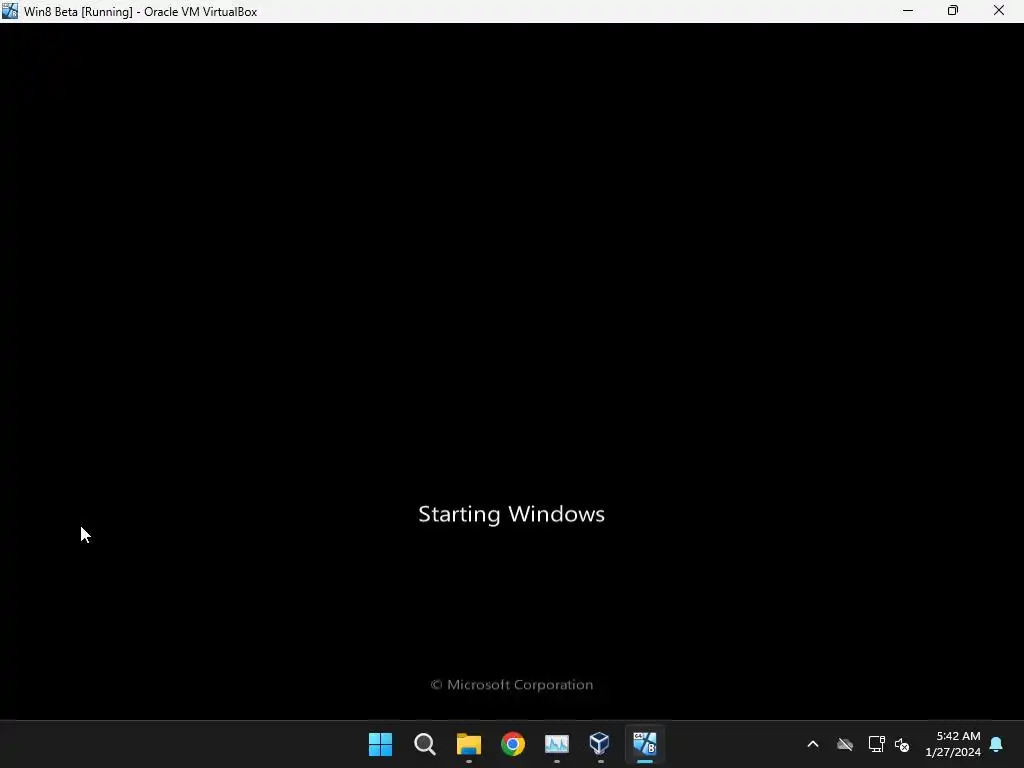This screenshot has width=1024, height=768.
Task: Open File Explorer from taskbar
Action: tap(469, 744)
